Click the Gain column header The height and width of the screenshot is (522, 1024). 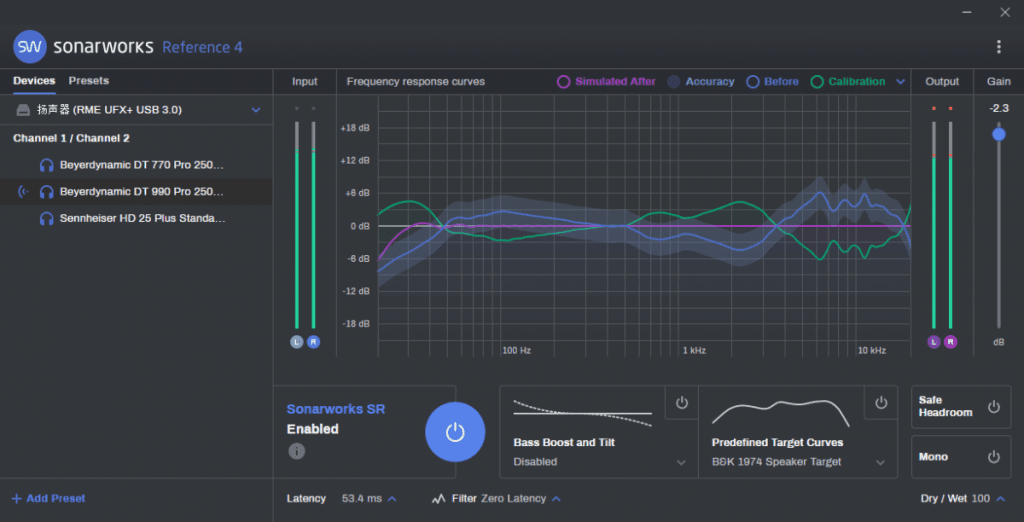(999, 82)
